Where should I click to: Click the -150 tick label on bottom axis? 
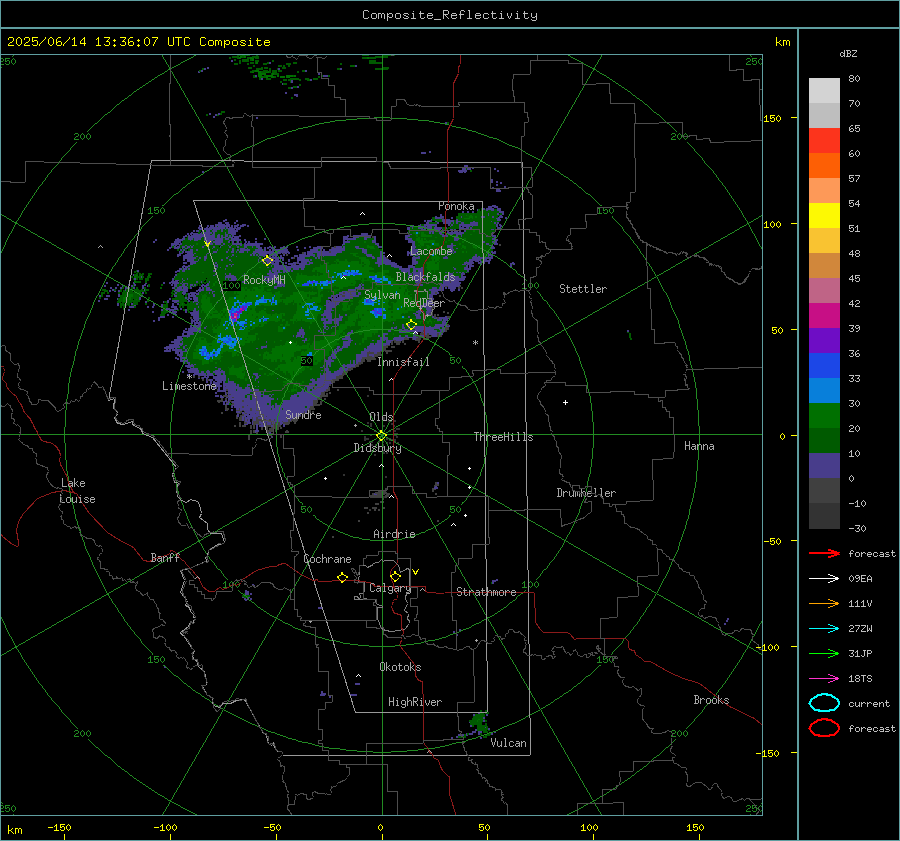point(59,827)
